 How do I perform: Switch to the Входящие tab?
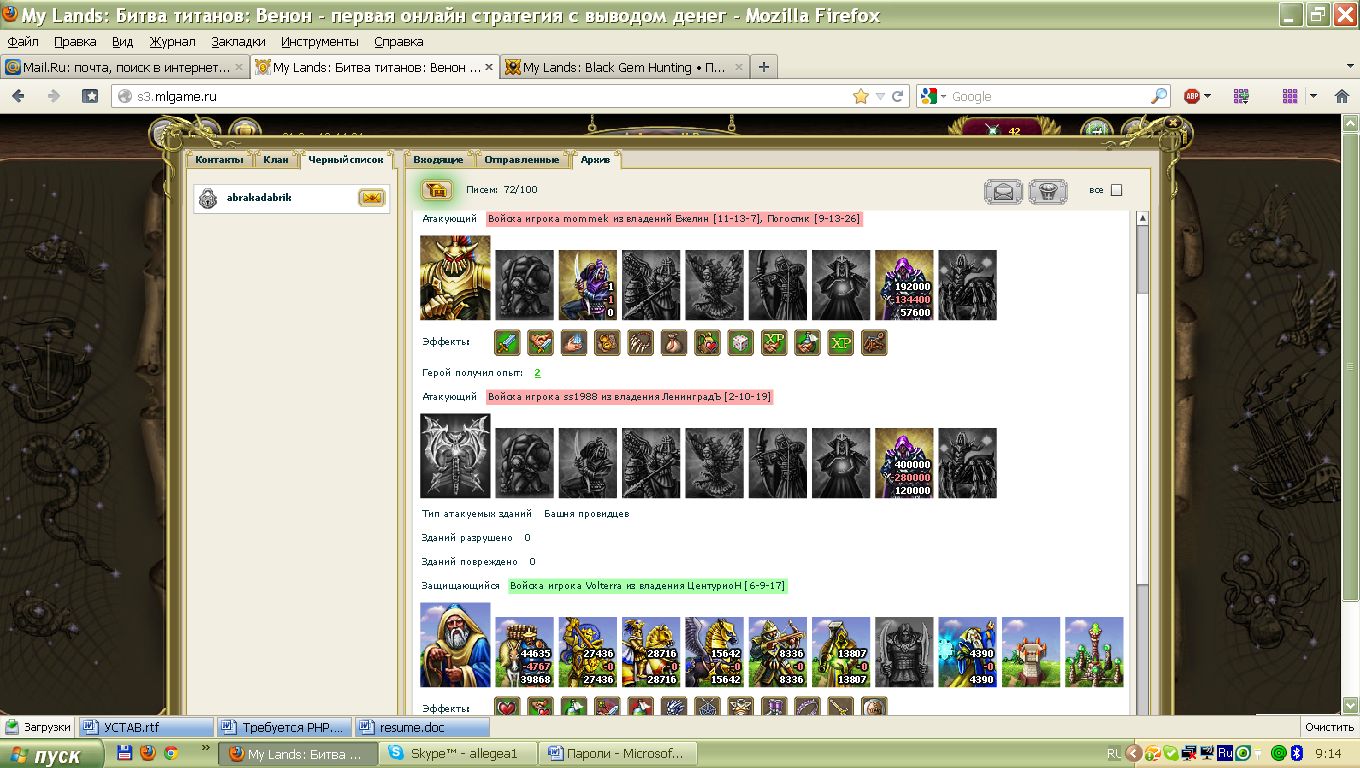tap(438, 160)
